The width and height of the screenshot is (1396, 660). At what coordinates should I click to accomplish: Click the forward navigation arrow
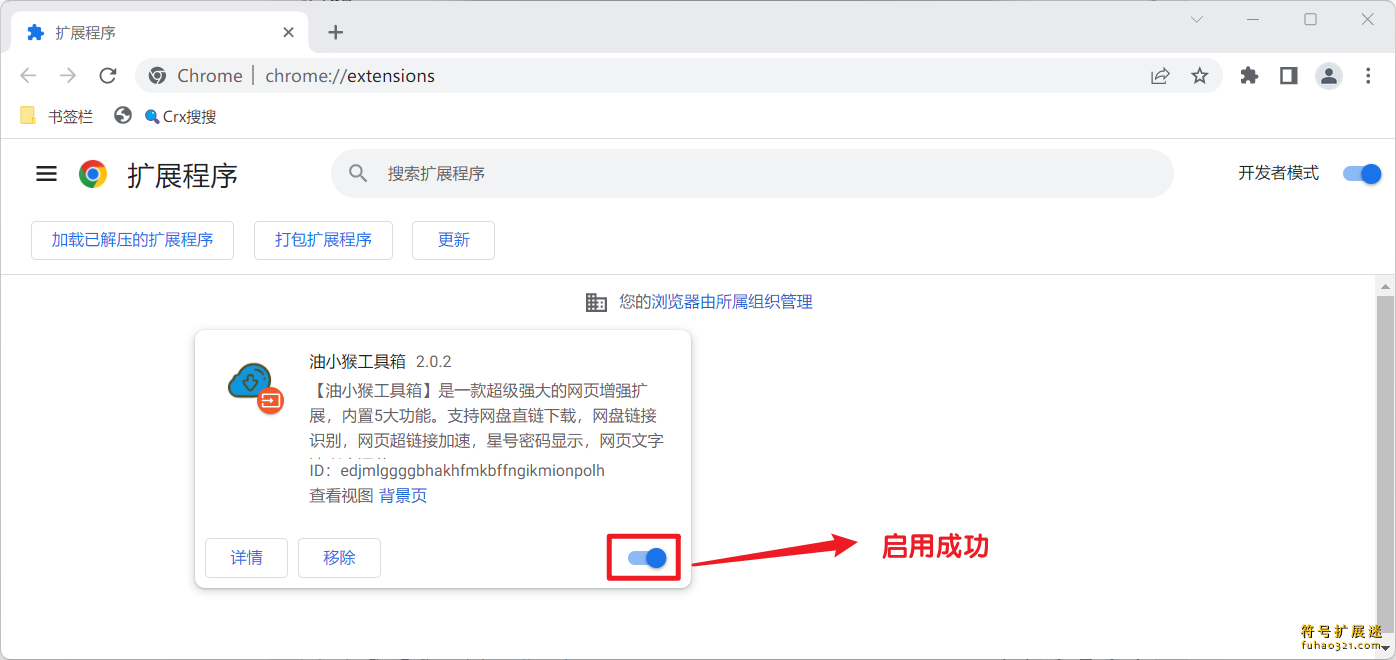point(68,76)
